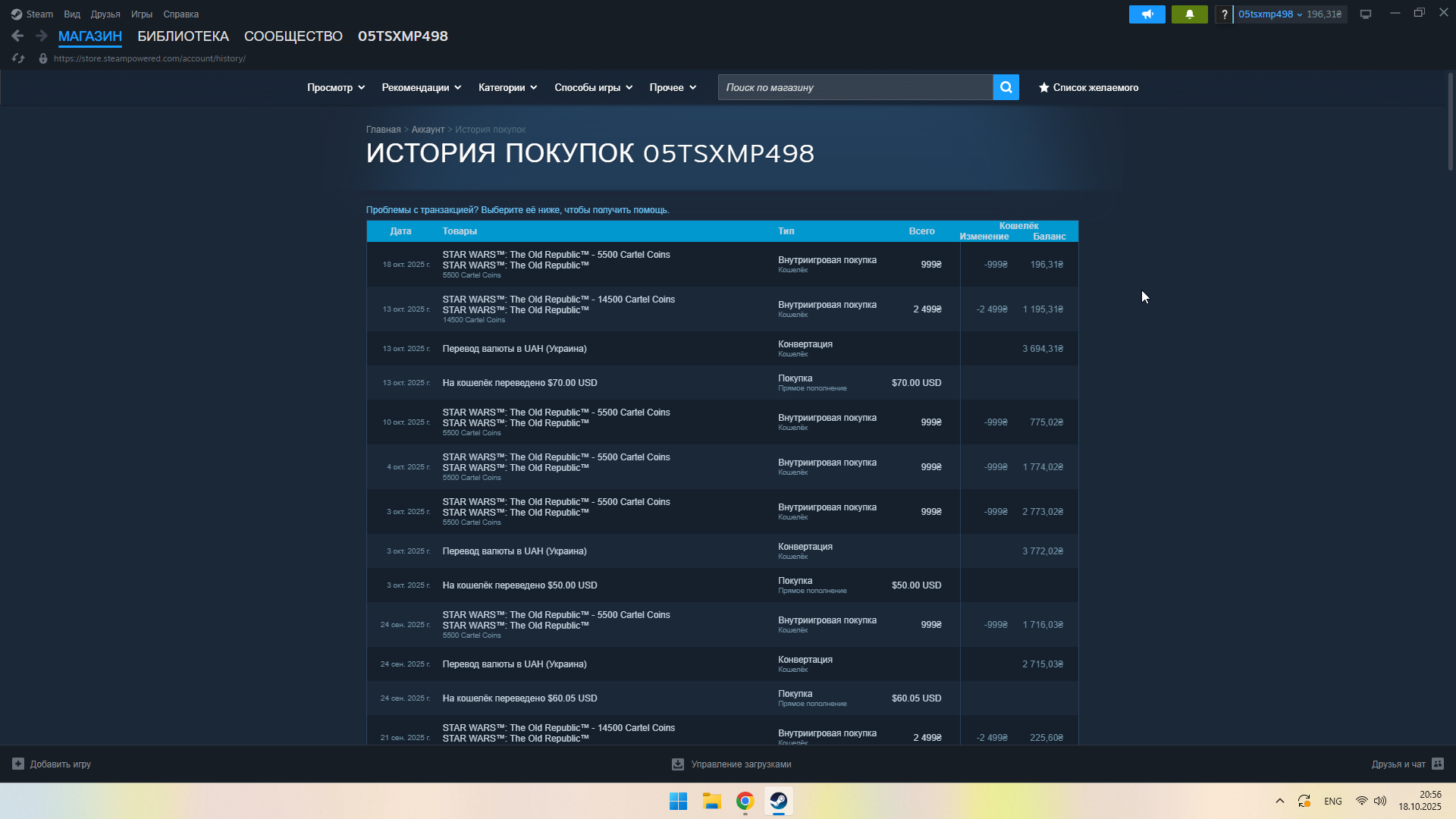Image resolution: width=1456 pixels, height=819 pixels.
Task: Open the 05tsxmp498 account dropdown
Action: tap(1270, 14)
